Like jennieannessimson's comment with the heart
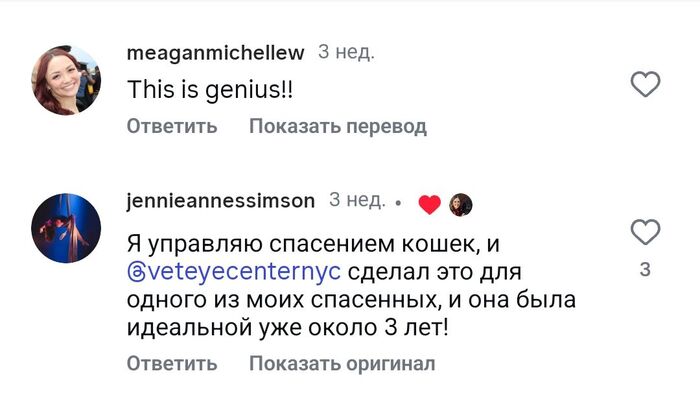The width and height of the screenshot is (700, 406). 646,233
